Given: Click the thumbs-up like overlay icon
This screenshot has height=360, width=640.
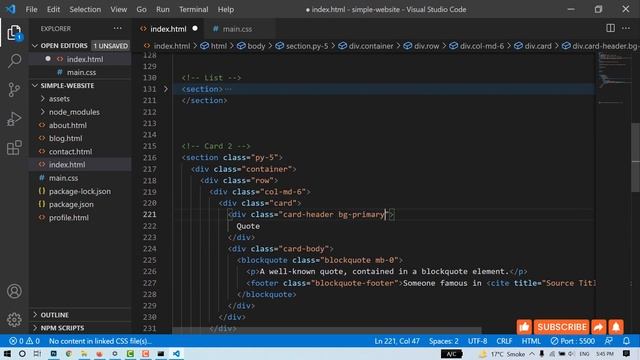Looking at the screenshot, I should (524, 327).
